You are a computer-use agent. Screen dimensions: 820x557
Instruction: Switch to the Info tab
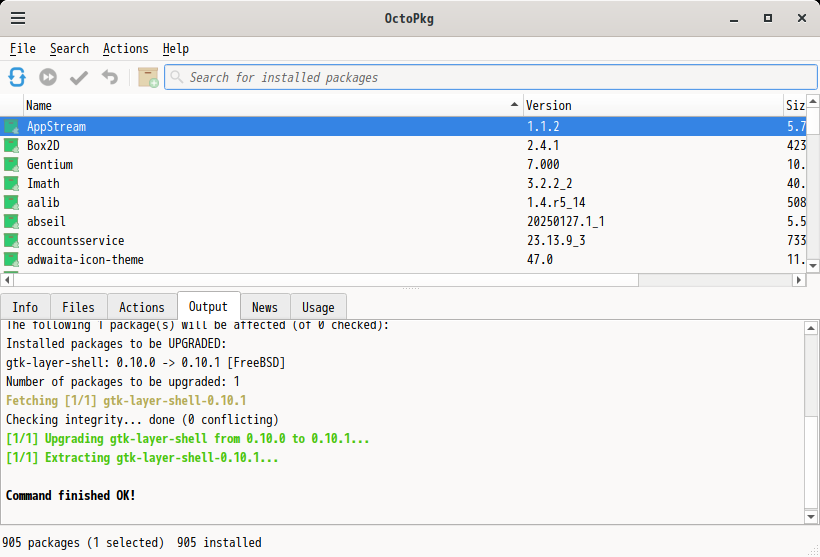tap(25, 308)
